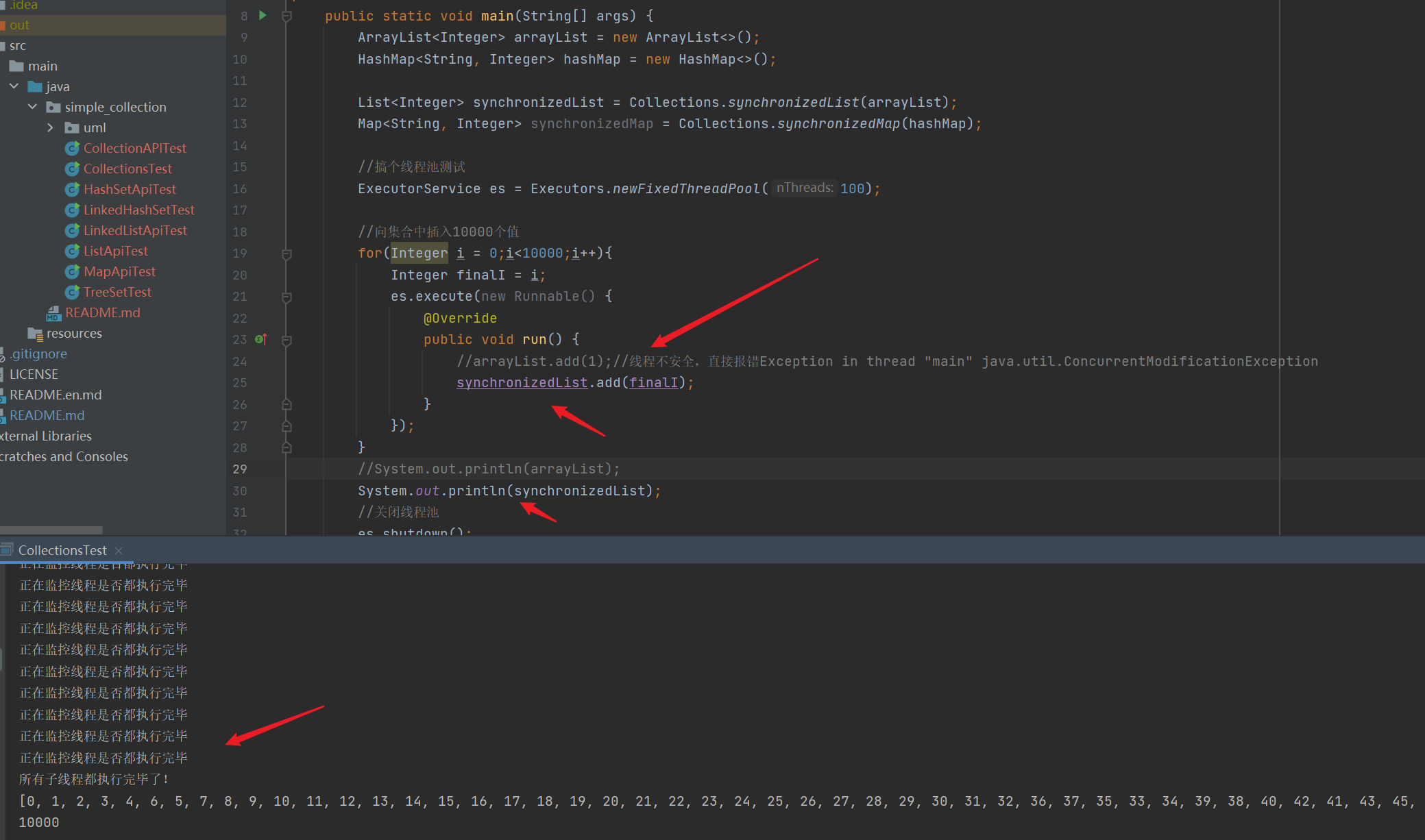Click synchronizedList variable on line 25
This screenshot has width=1425, height=840.
coord(522,382)
